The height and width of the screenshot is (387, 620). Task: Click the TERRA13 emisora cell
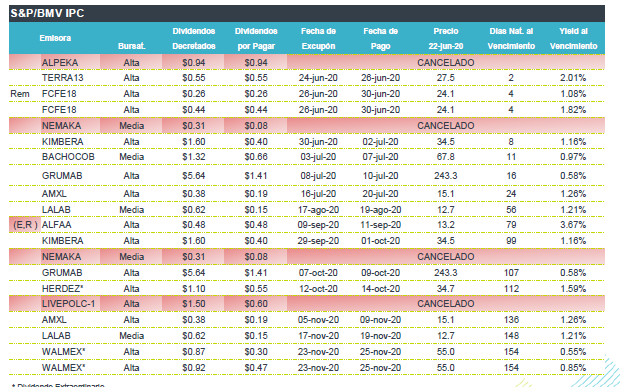click(62, 78)
